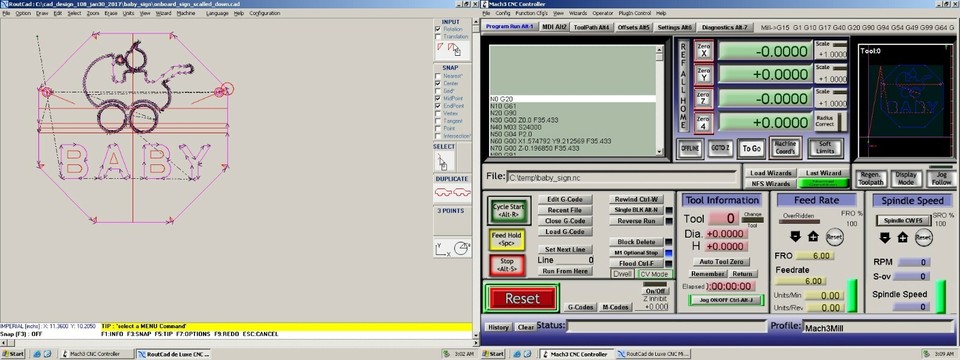
Task: Enable the Tangent snap checkbox
Action: (x=438, y=121)
